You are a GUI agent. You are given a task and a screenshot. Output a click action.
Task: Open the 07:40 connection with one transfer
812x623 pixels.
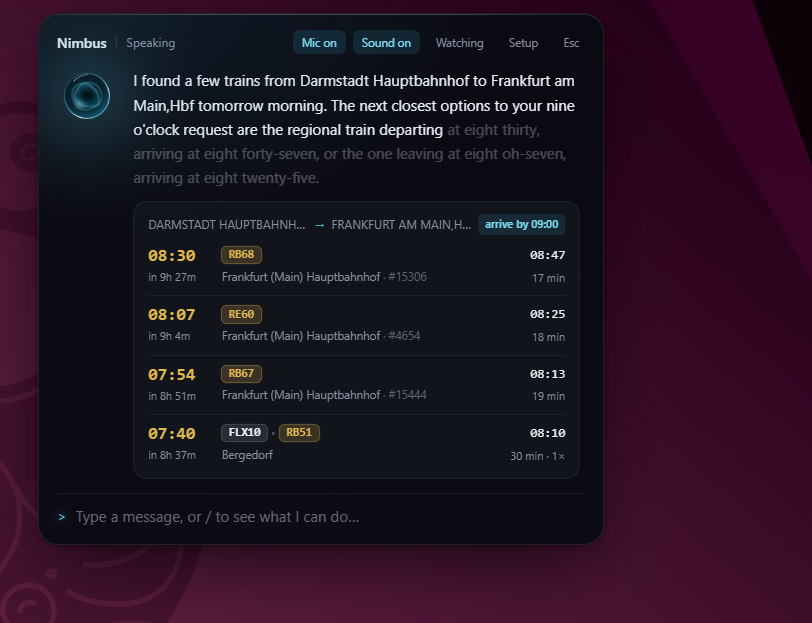pyautogui.click(x=356, y=444)
